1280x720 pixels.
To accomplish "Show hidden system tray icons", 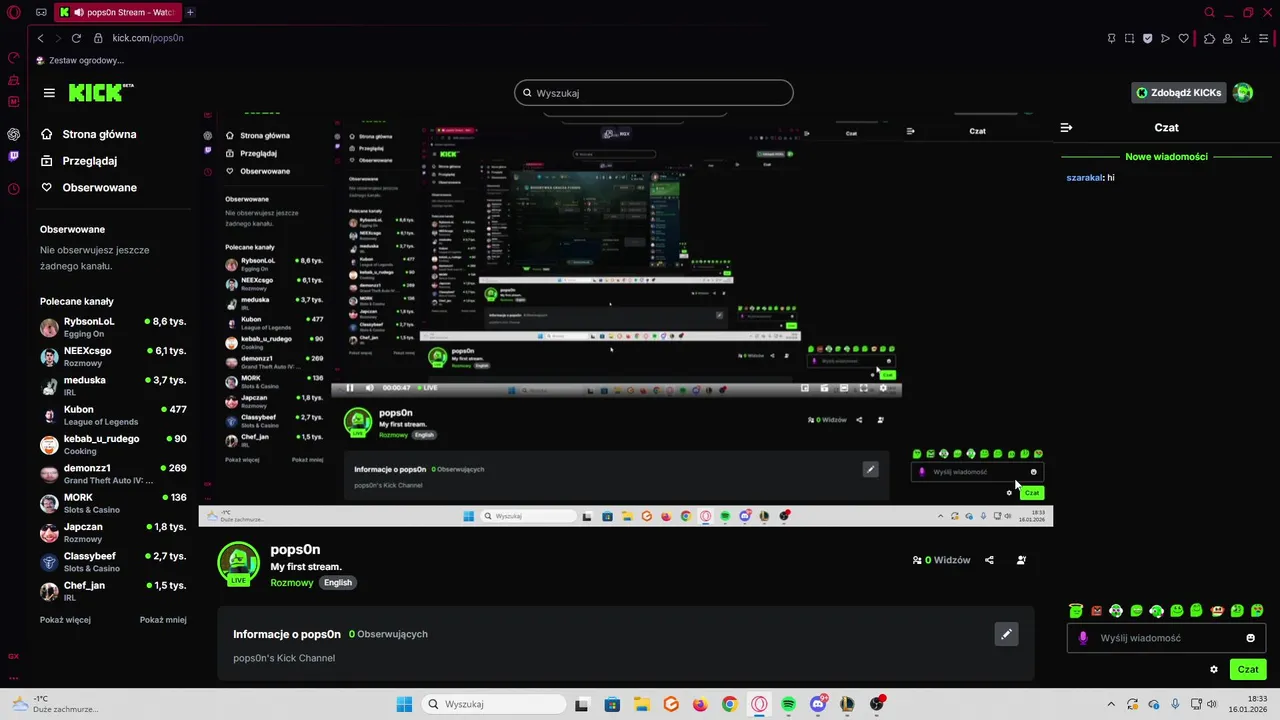I will (1111, 704).
